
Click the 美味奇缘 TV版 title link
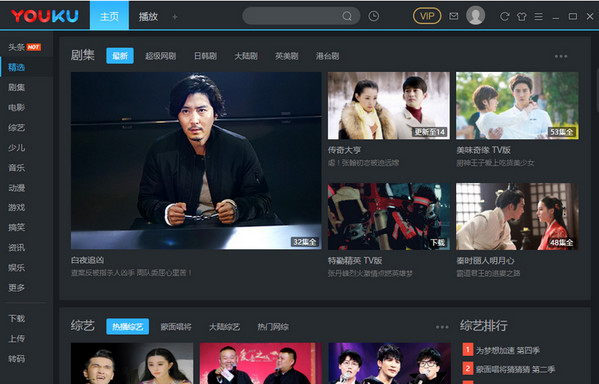483,150
